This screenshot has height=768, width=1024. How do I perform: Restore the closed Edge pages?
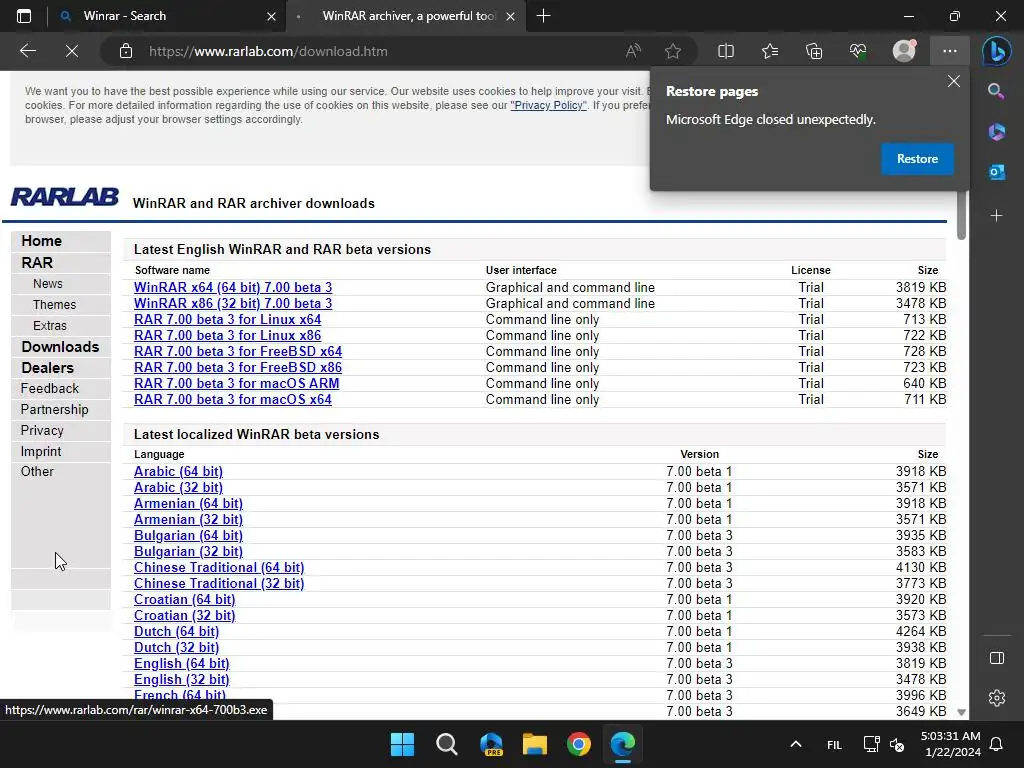(917, 159)
